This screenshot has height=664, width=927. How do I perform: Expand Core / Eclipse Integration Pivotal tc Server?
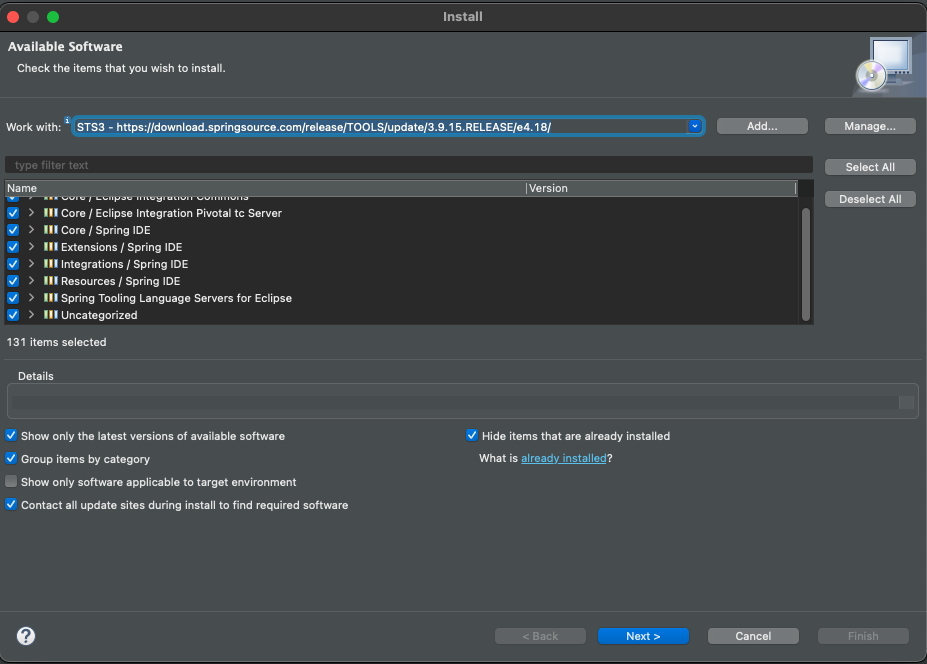click(x=31, y=212)
